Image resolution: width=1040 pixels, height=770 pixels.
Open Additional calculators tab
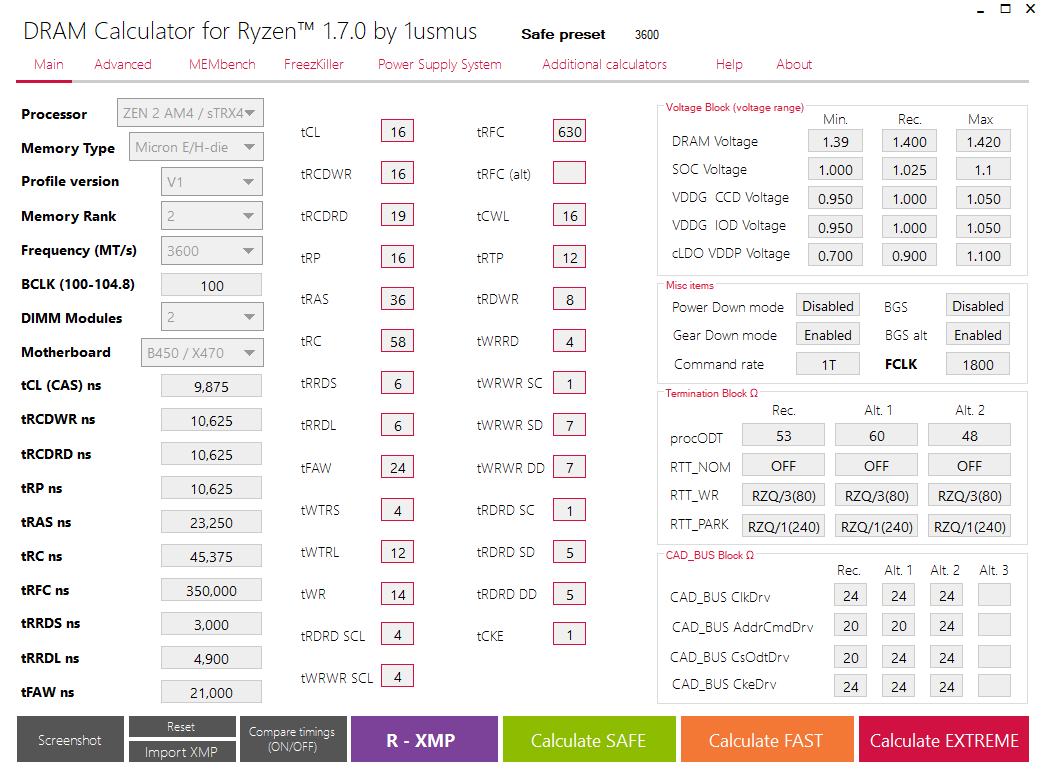click(604, 64)
